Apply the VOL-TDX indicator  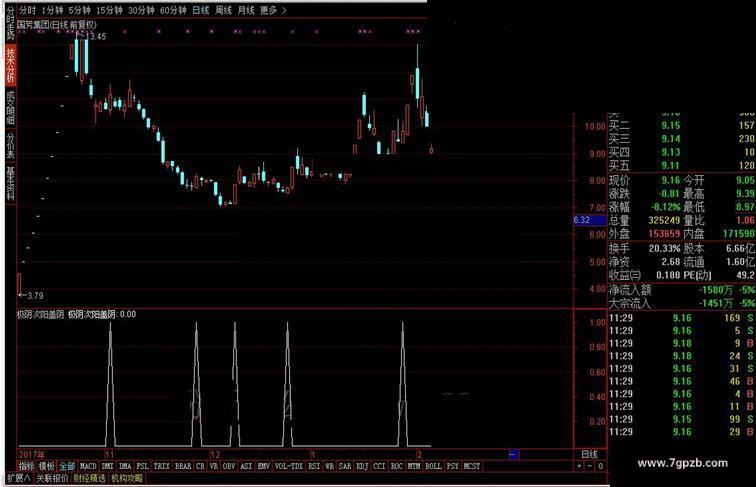tap(289, 466)
